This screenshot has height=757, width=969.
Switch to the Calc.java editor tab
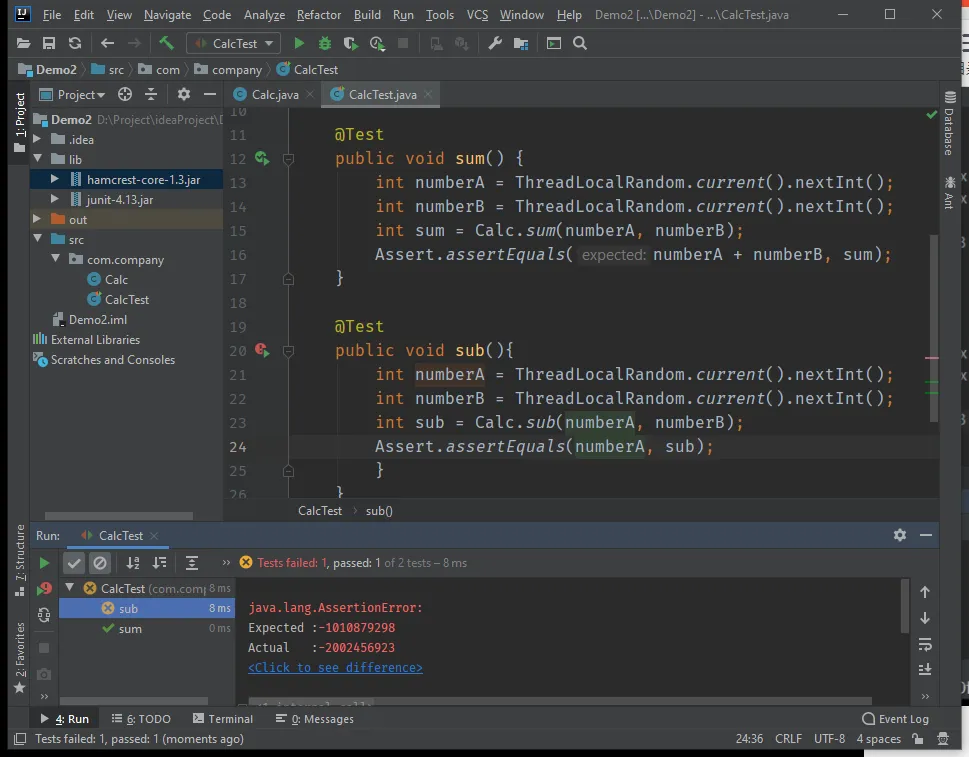pos(267,94)
